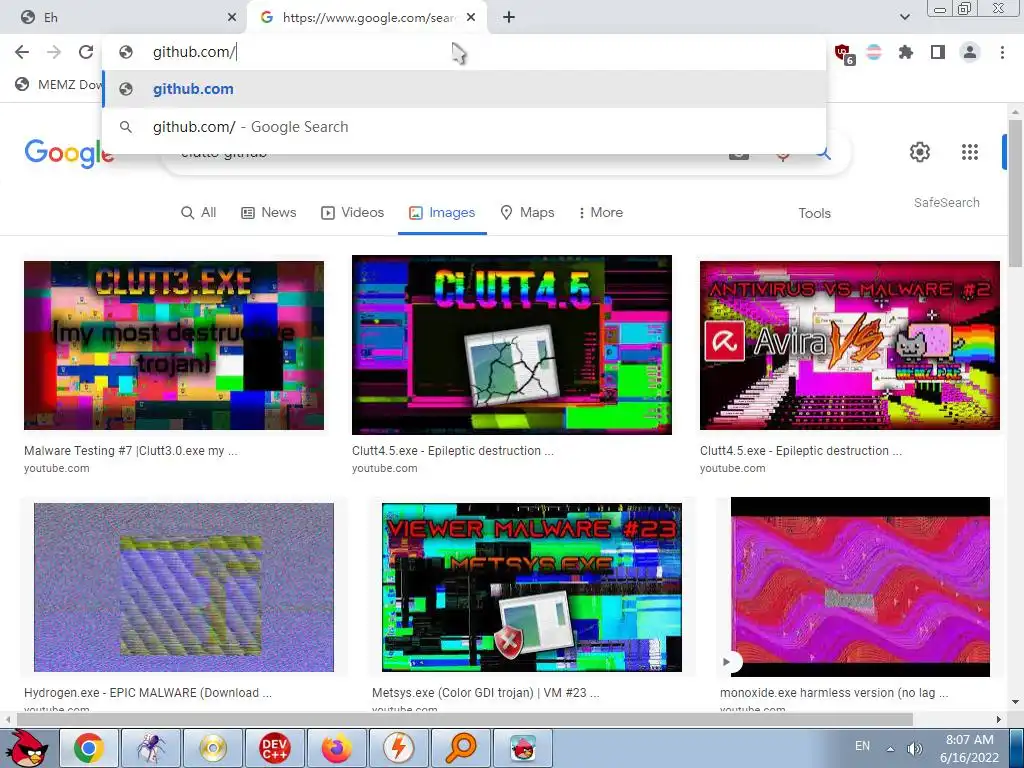
Task: Close the Eh tab
Action: pyautogui.click(x=232, y=18)
